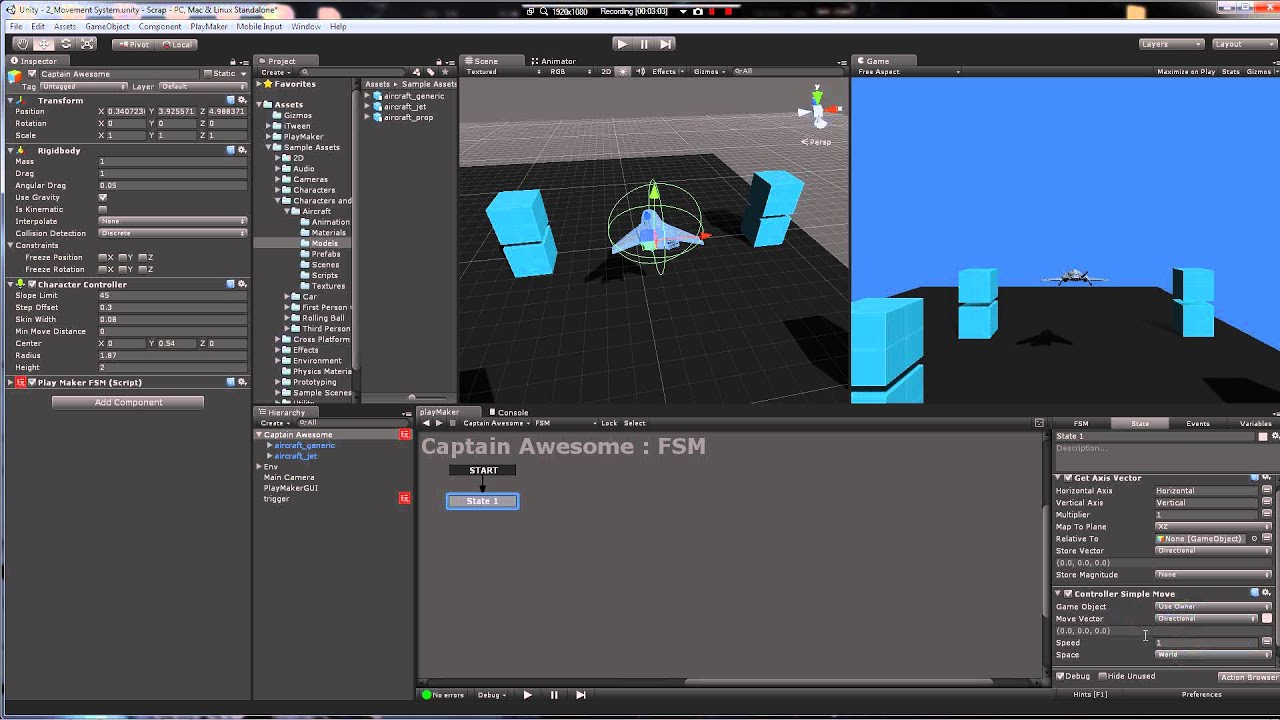Expand the Play Maker FSM component
Viewport: 1280px width, 720px height.
[x=11, y=382]
